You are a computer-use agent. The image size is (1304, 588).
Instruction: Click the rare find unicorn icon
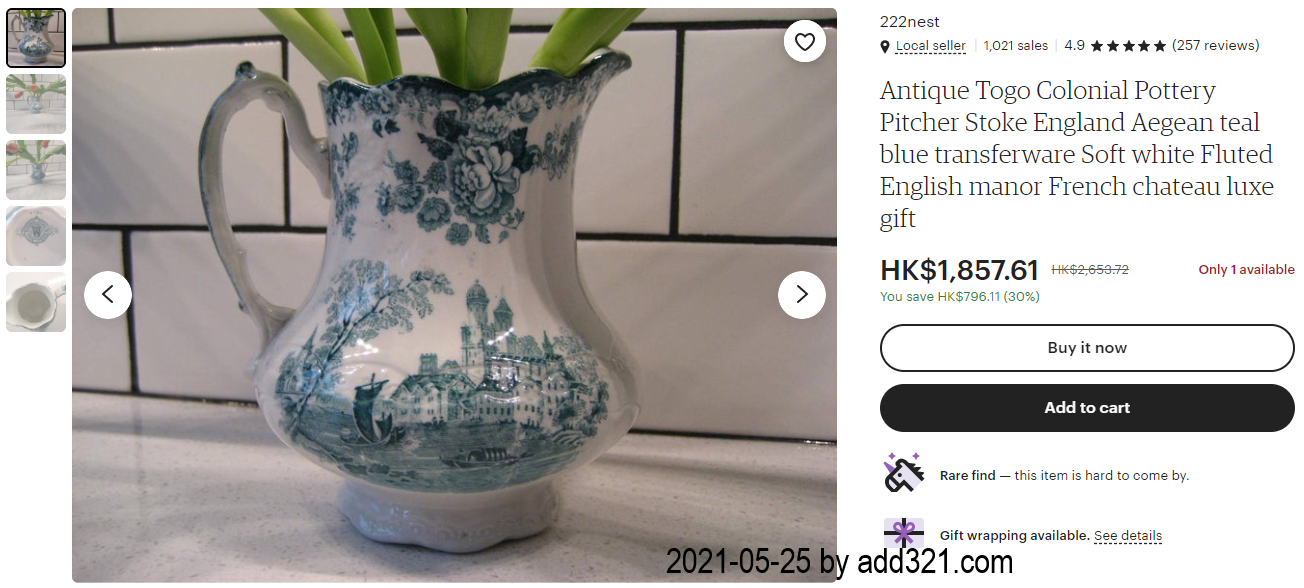pos(903,472)
